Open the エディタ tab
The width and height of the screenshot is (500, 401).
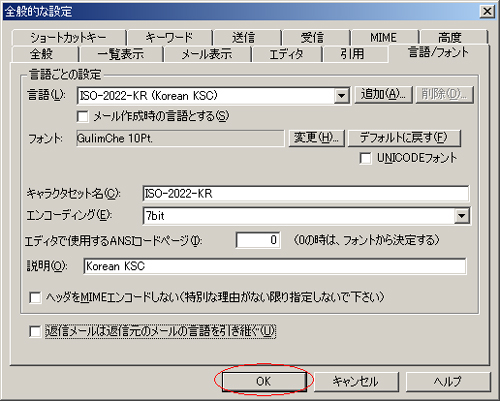(x=286, y=54)
